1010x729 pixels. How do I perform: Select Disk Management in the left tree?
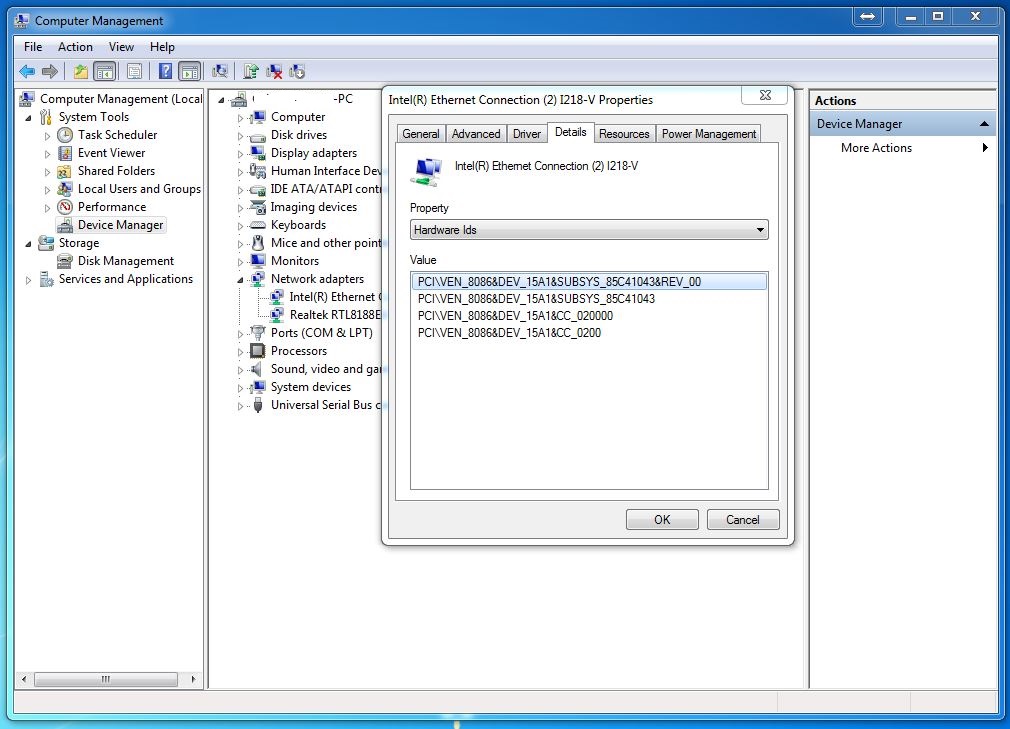[x=125, y=261]
